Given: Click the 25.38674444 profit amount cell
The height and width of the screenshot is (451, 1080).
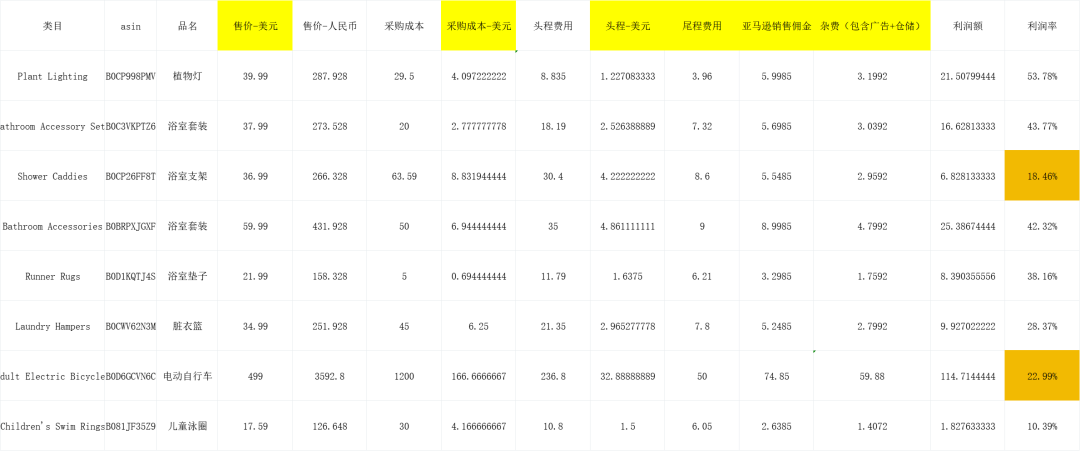Looking at the screenshot, I should pyautogui.click(x=968, y=226).
